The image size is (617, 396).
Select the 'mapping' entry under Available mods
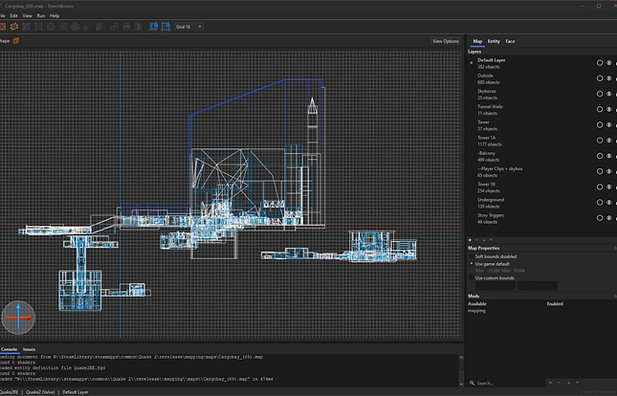point(477,311)
